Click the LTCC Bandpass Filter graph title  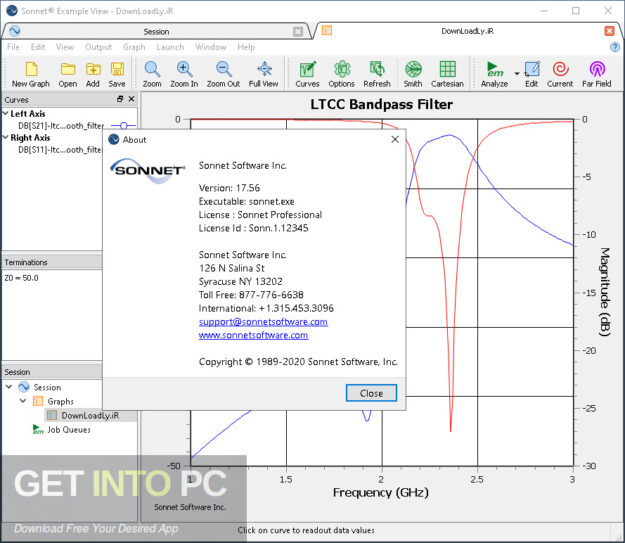pyautogui.click(x=381, y=104)
